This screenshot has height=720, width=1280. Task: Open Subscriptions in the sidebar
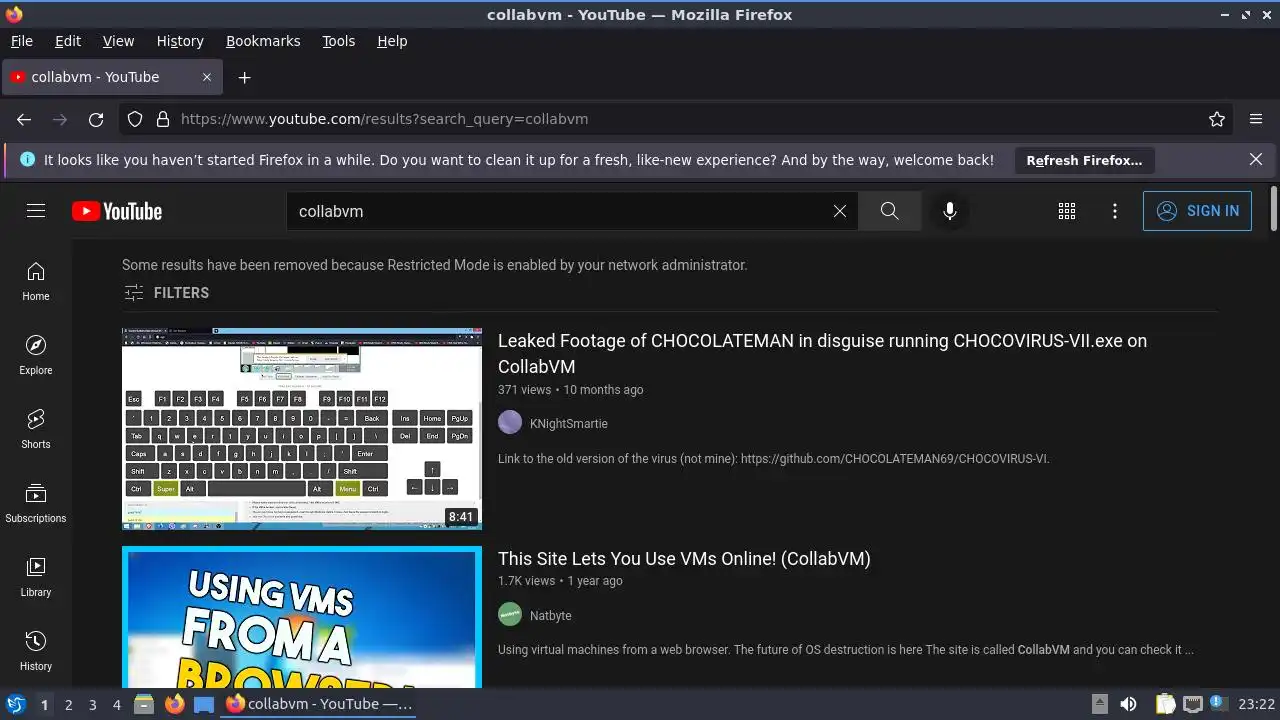[36, 503]
